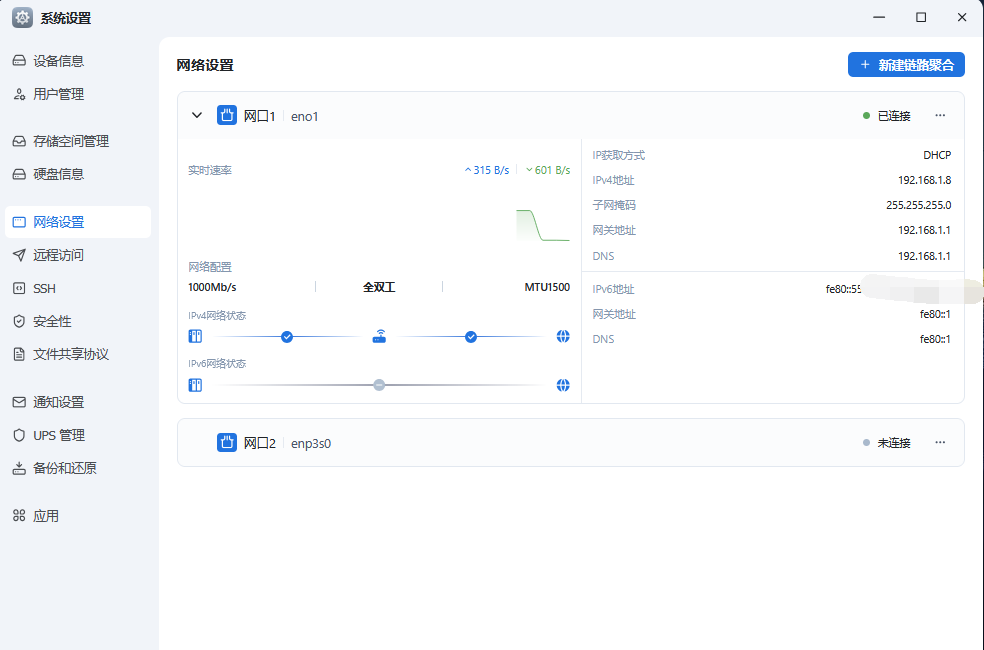Image resolution: width=984 pixels, height=650 pixels.
Task: Click the 网口1 ethernet port icon
Action: coord(227,115)
